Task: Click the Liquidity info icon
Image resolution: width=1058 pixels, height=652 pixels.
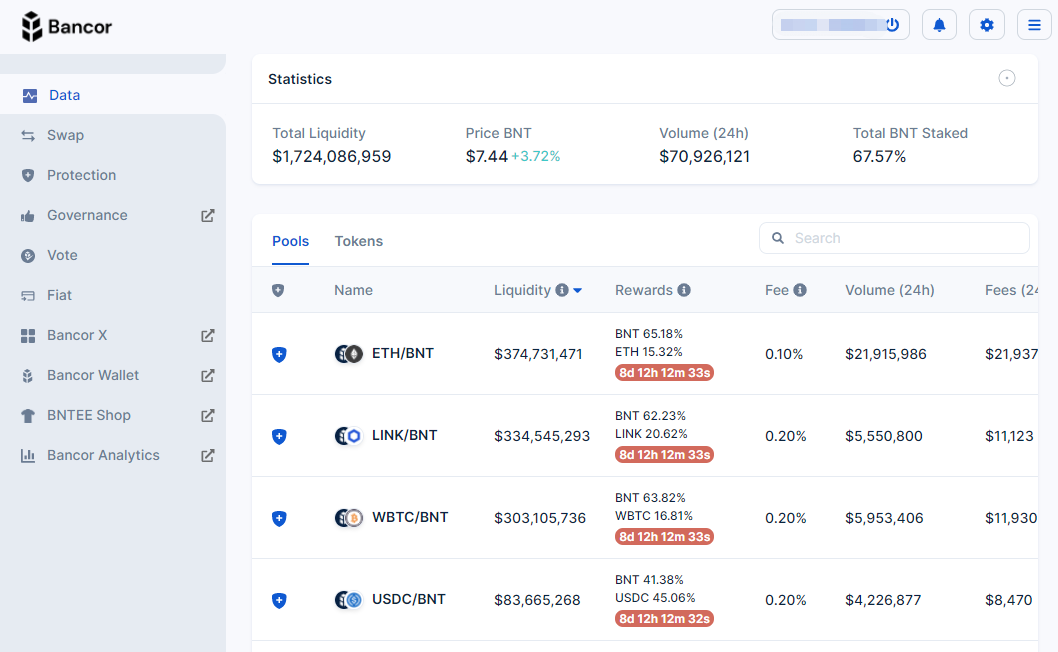Action: [562, 290]
